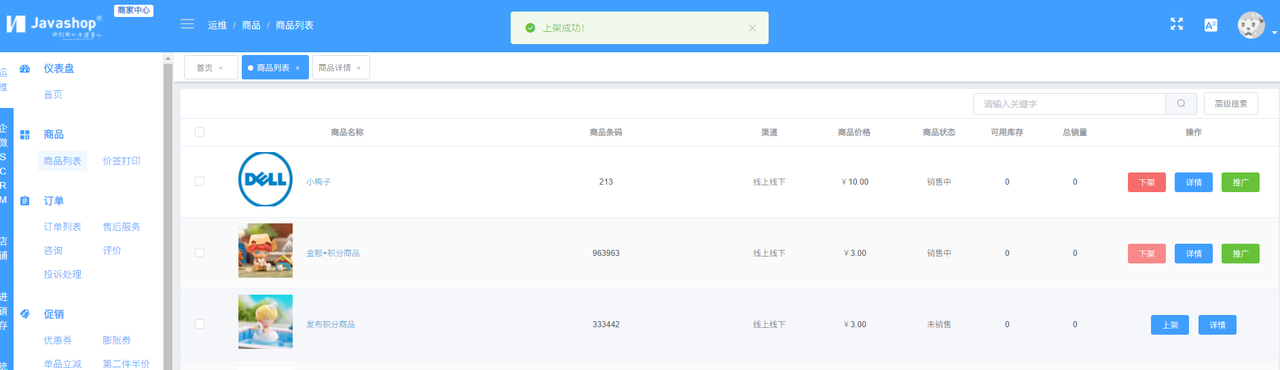Click 详情 for 发布积分商品
The width and height of the screenshot is (1280, 370).
tap(1218, 325)
